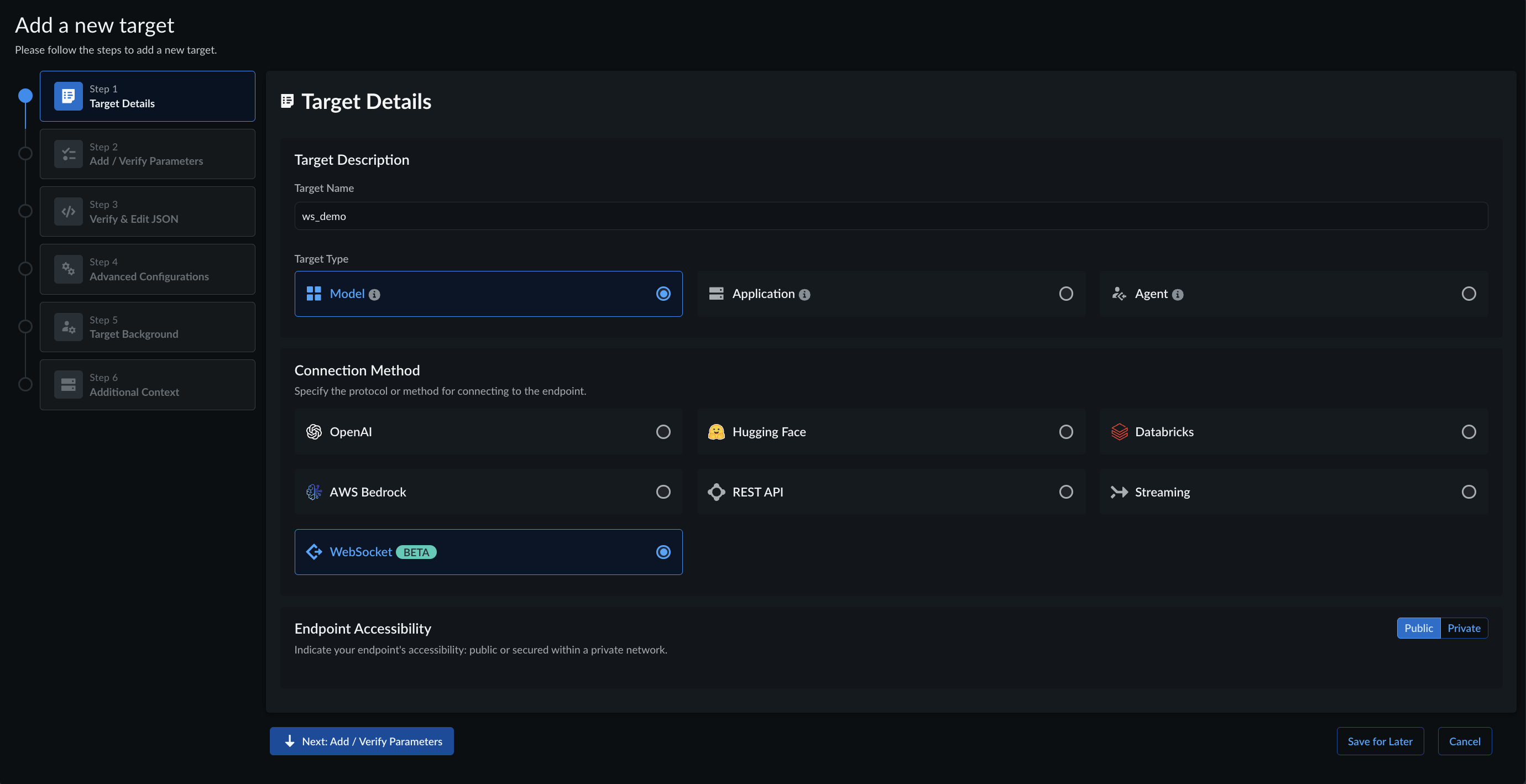
Task: Click the Hugging Face emoji icon
Action: pos(716,432)
